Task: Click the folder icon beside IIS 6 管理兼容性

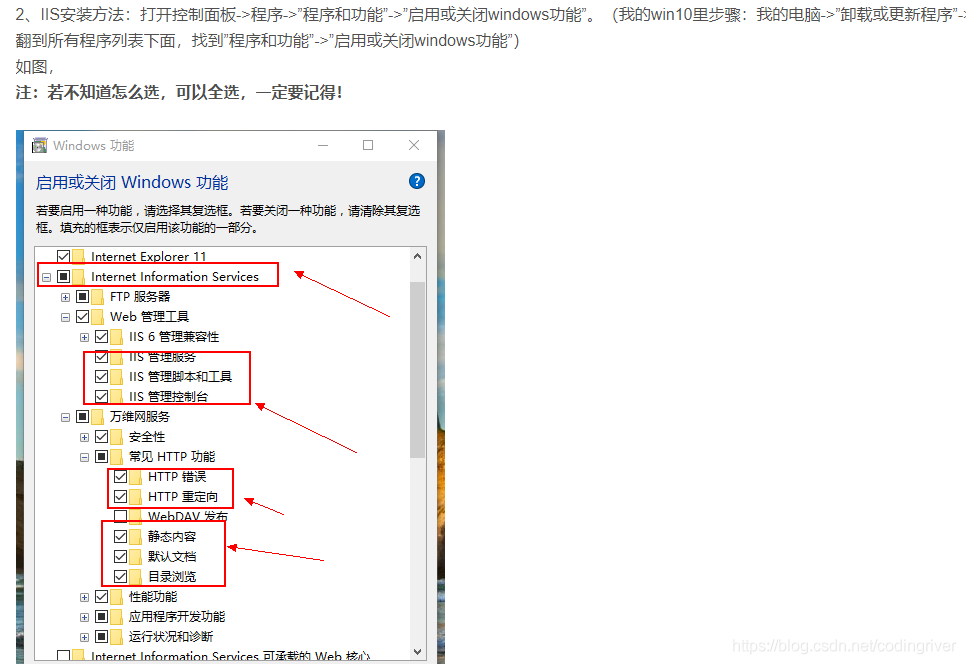Action: [x=118, y=336]
